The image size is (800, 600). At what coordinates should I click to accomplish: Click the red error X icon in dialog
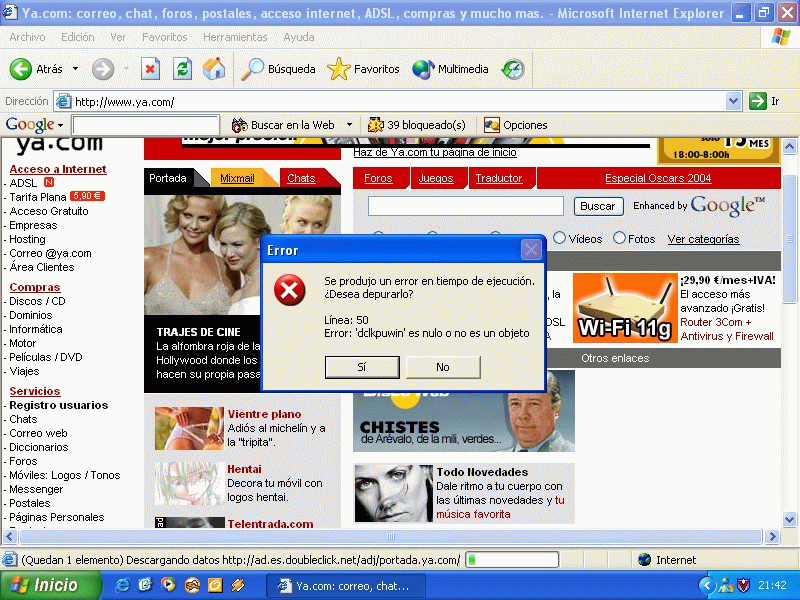pyautogui.click(x=289, y=290)
